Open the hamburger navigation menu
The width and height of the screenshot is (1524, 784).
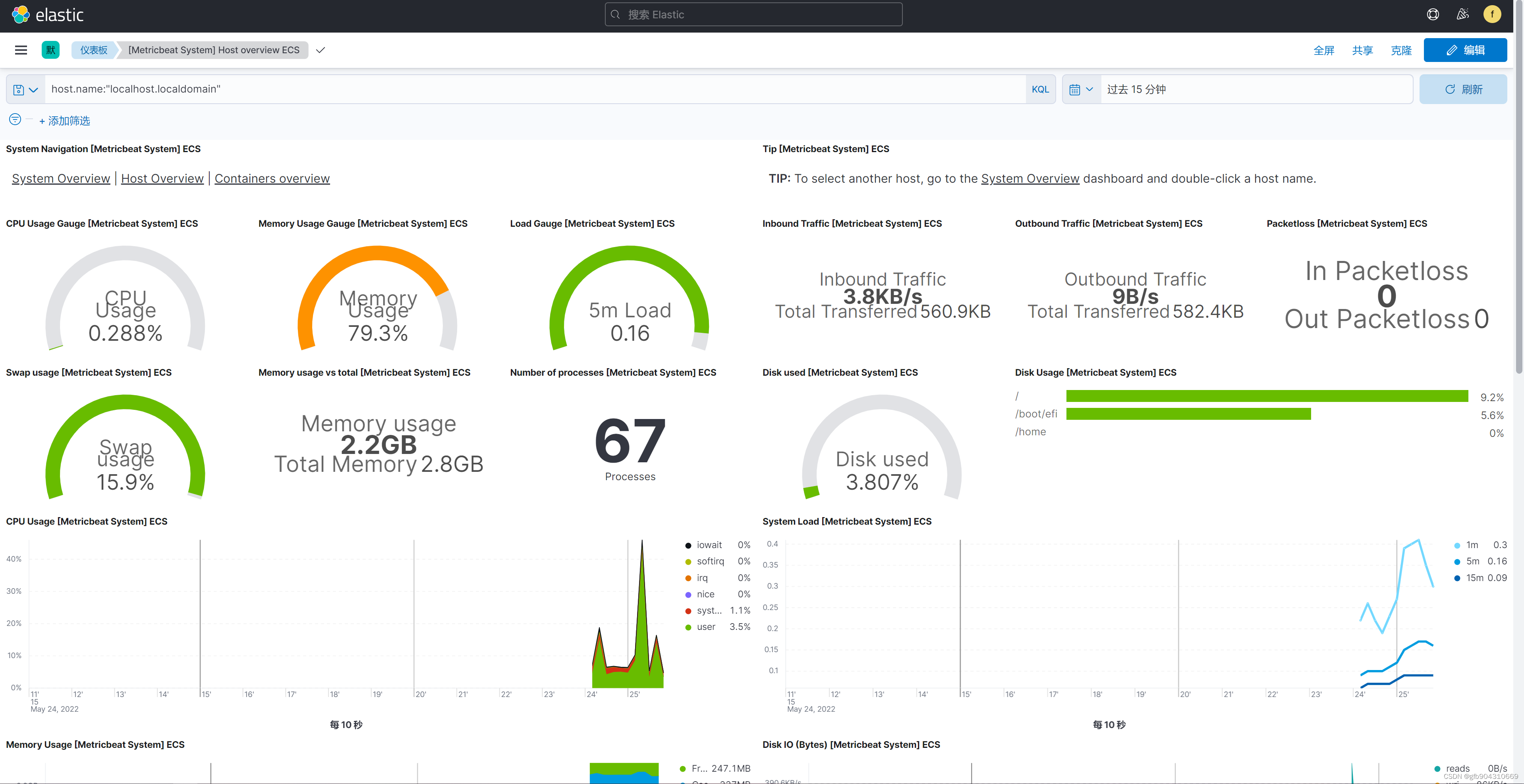tap(21, 50)
